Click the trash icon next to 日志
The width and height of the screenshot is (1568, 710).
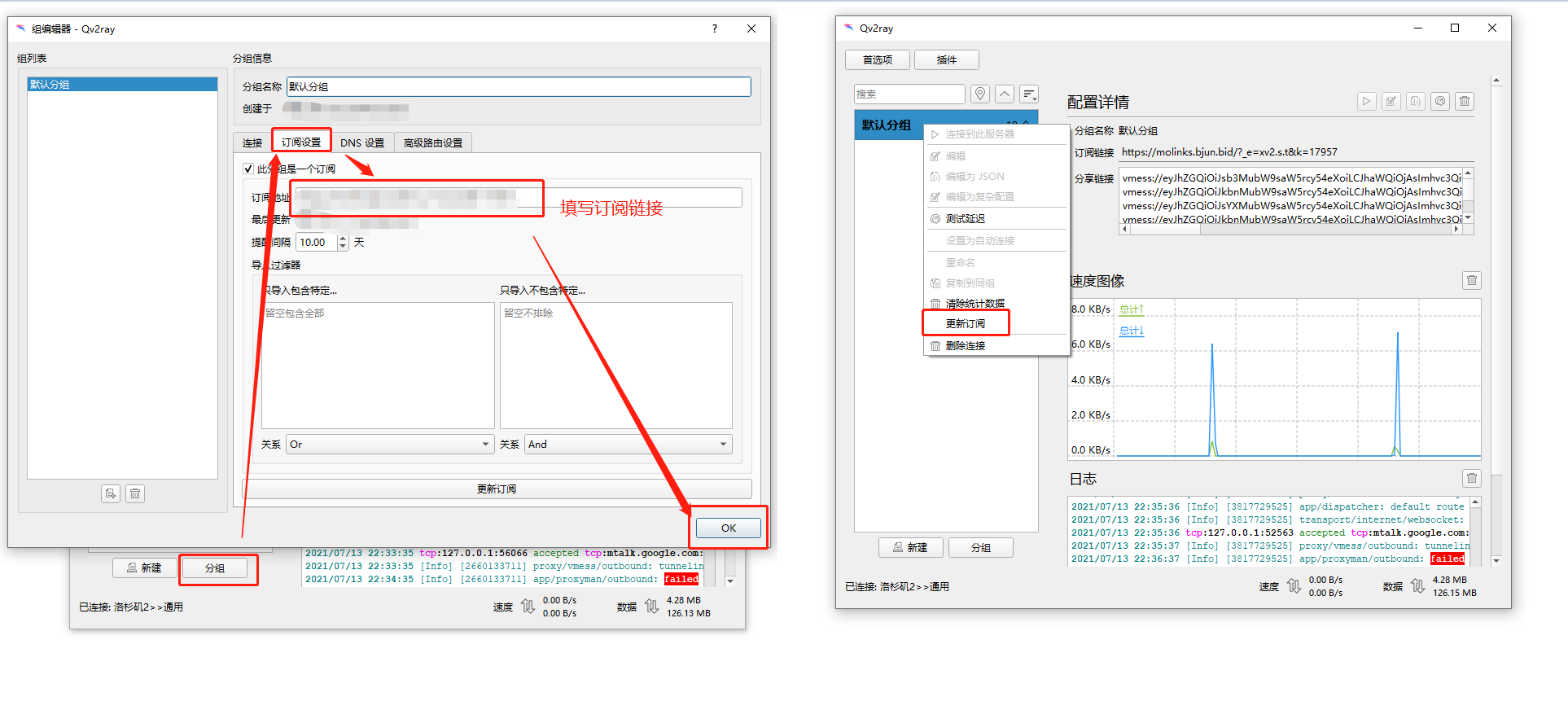pos(1471,479)
